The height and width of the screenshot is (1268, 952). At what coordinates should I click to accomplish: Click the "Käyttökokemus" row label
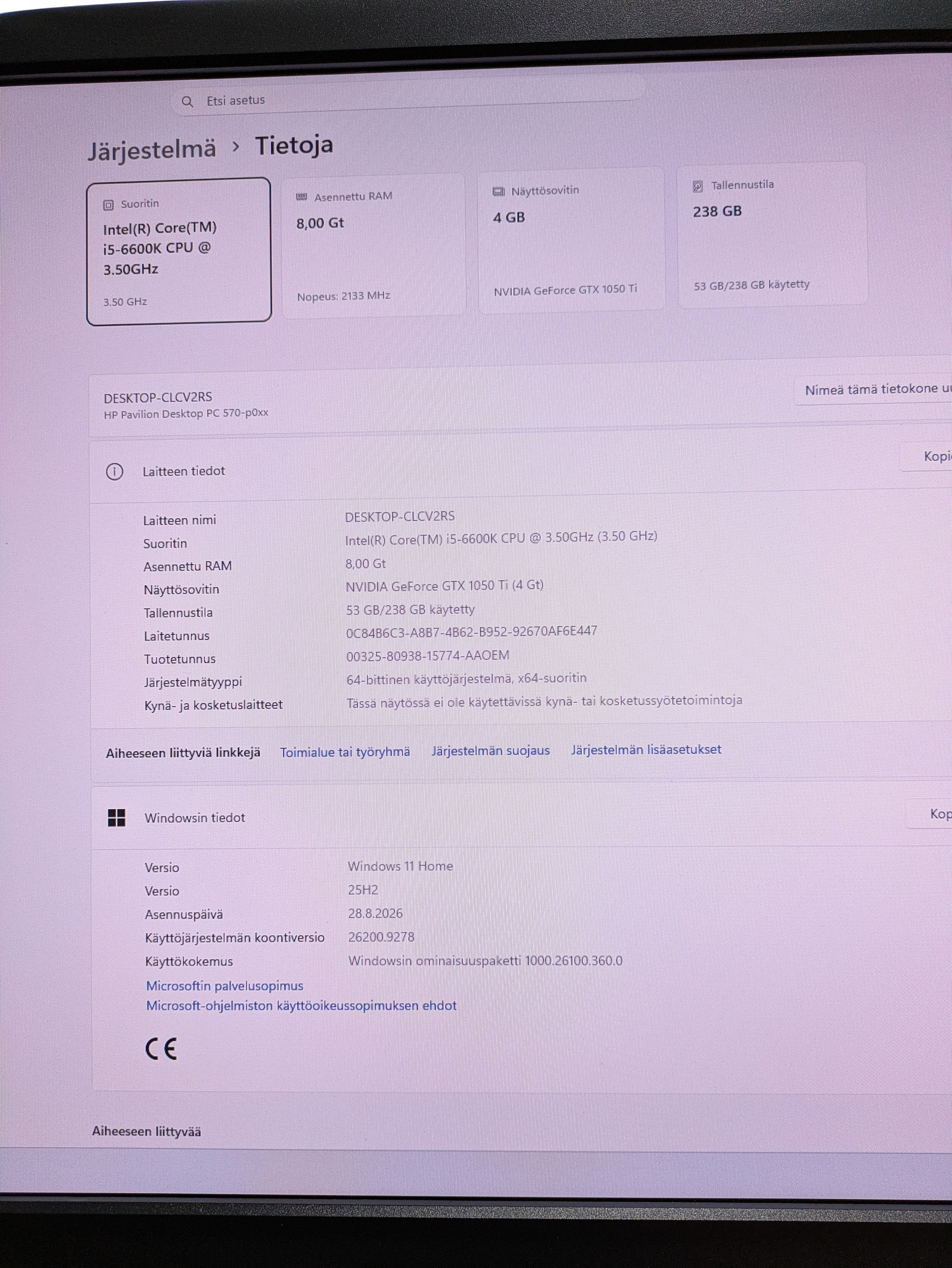(189, 962)
